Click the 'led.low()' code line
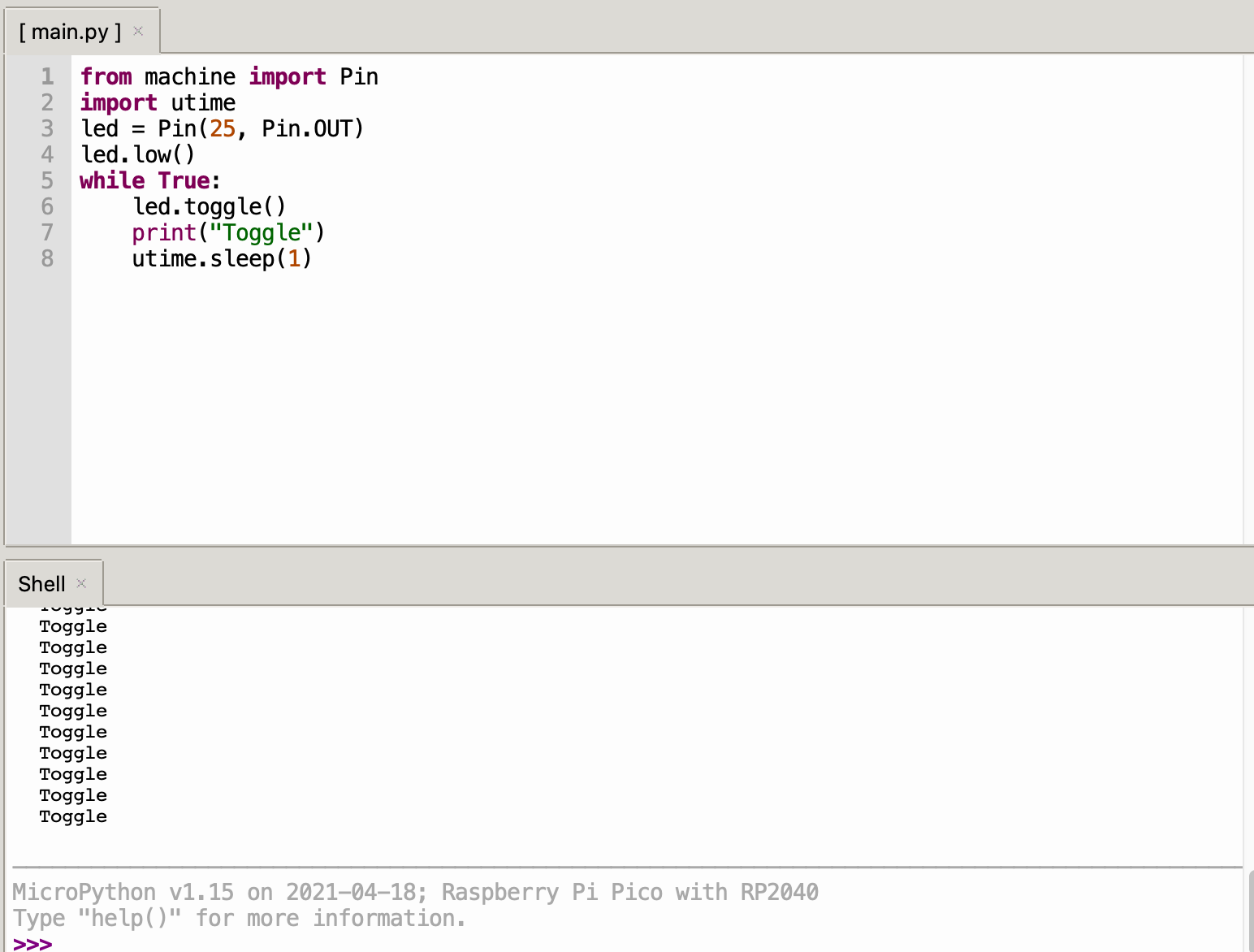Image resolution: width=1254 pixels, height=952 pixels. (x=138, y=154)
